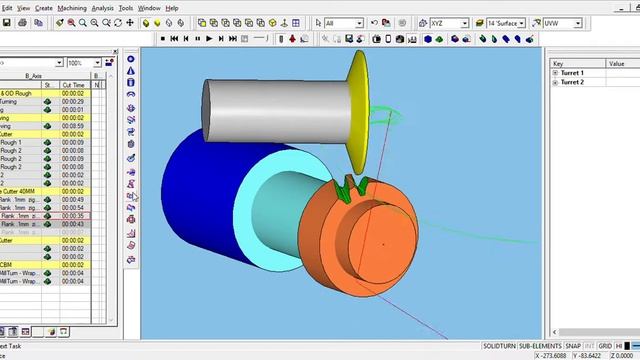Screen dimensions: 640x360
Task: Close the left operations panel
Action: coord(116,51)
